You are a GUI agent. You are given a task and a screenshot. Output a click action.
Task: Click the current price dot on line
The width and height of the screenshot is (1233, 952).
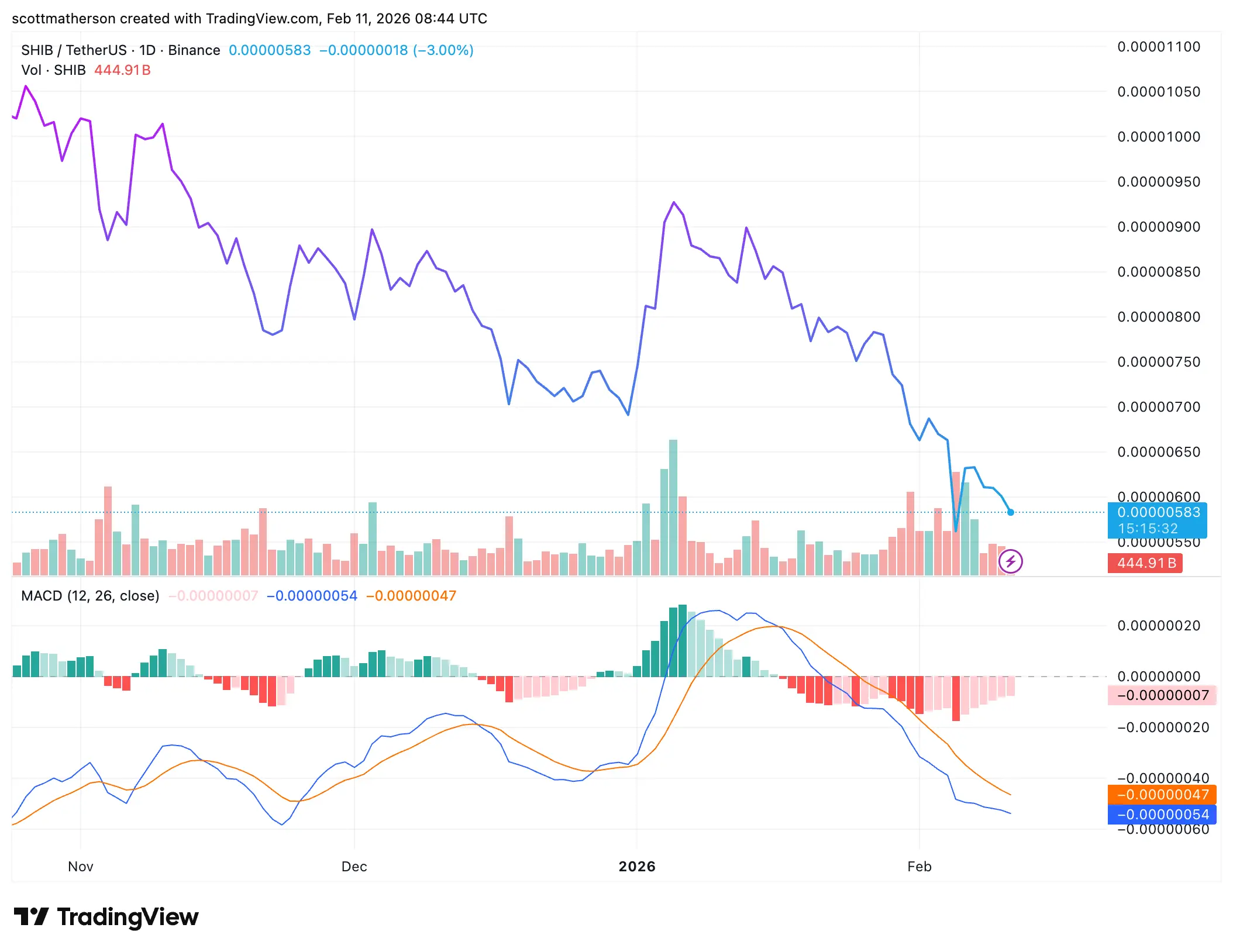tap(1010, 512)
